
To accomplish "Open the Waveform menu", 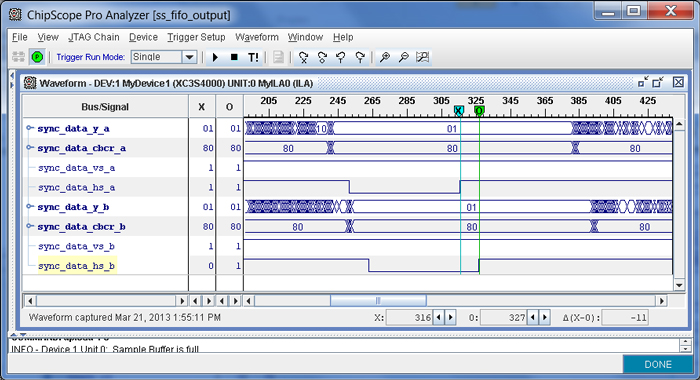I will point(257,37).
